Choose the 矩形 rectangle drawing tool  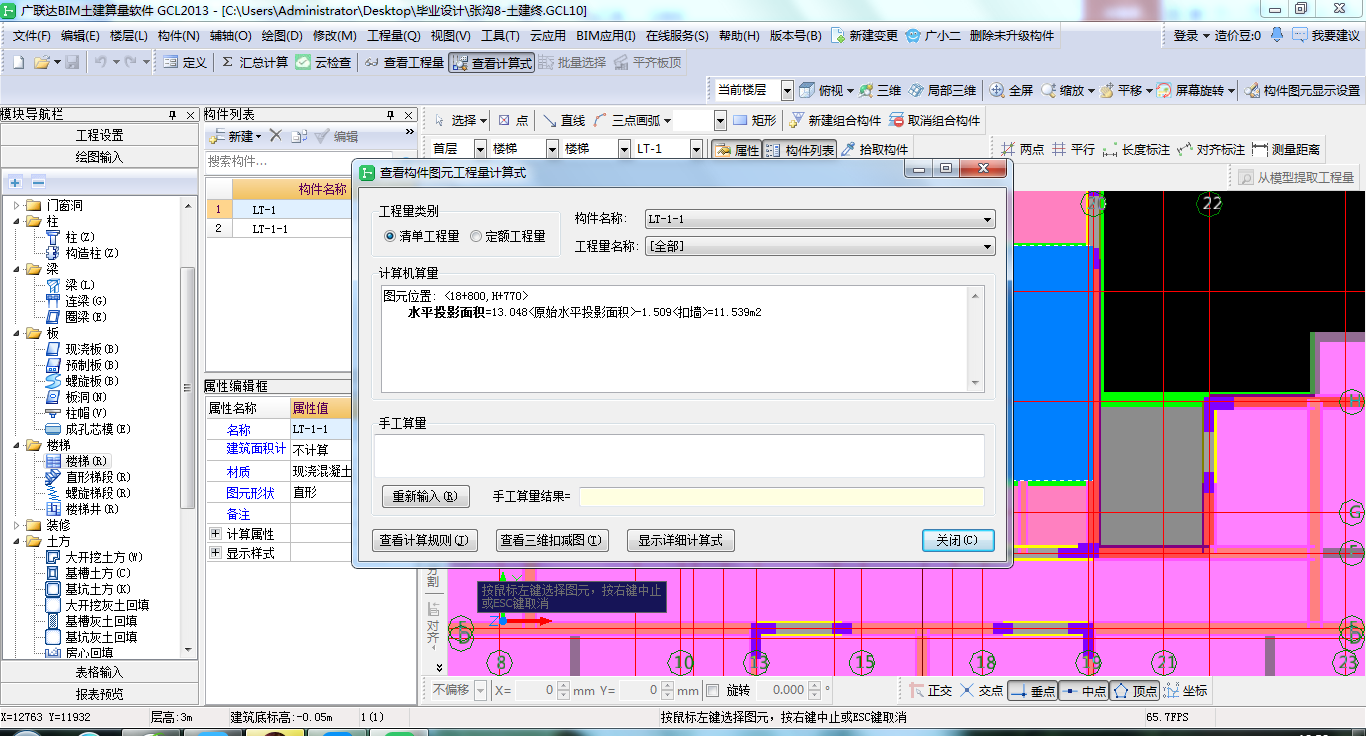coord(754,120)
